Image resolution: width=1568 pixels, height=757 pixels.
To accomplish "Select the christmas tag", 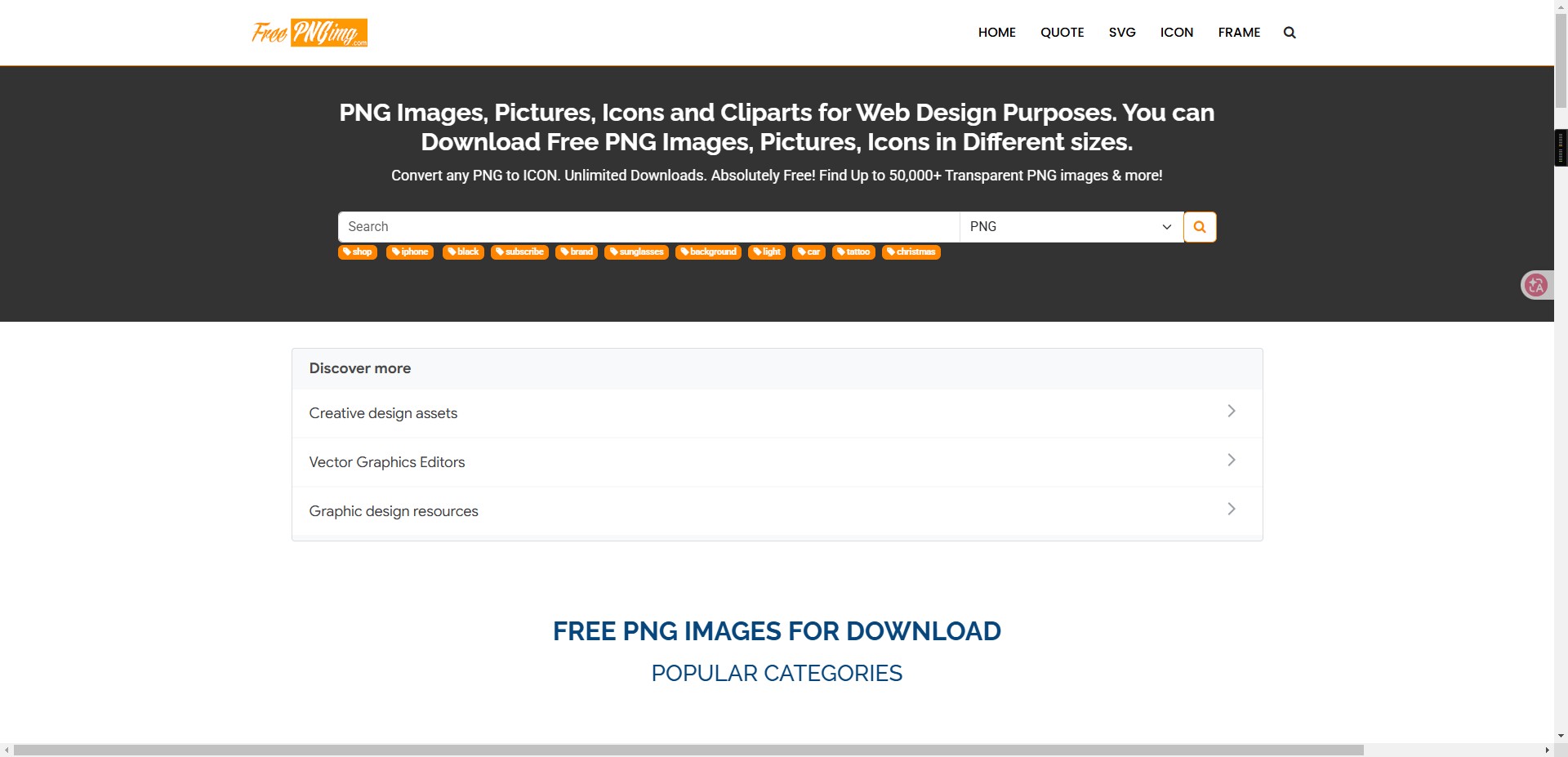I will (911, 252).
